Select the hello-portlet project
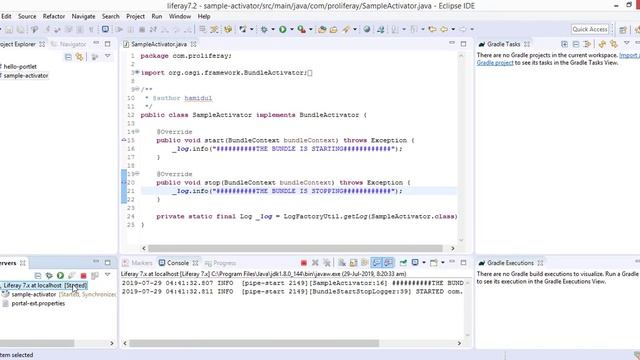Screen dimensions: 640x360 click(20, 67)
